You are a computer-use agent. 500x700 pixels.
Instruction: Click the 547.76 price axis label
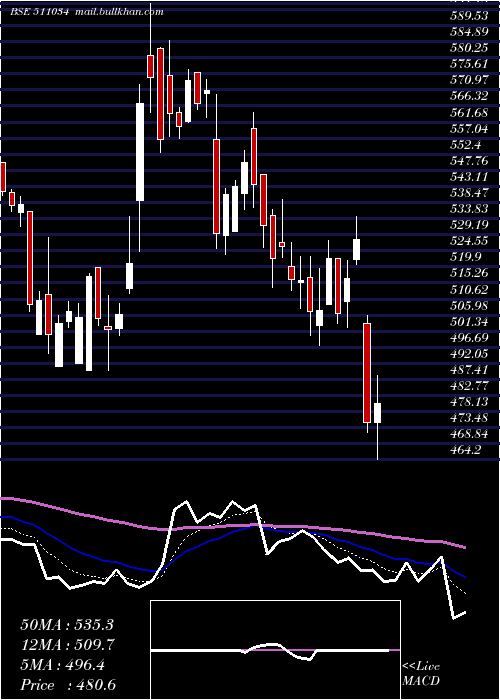click(468, 161)
